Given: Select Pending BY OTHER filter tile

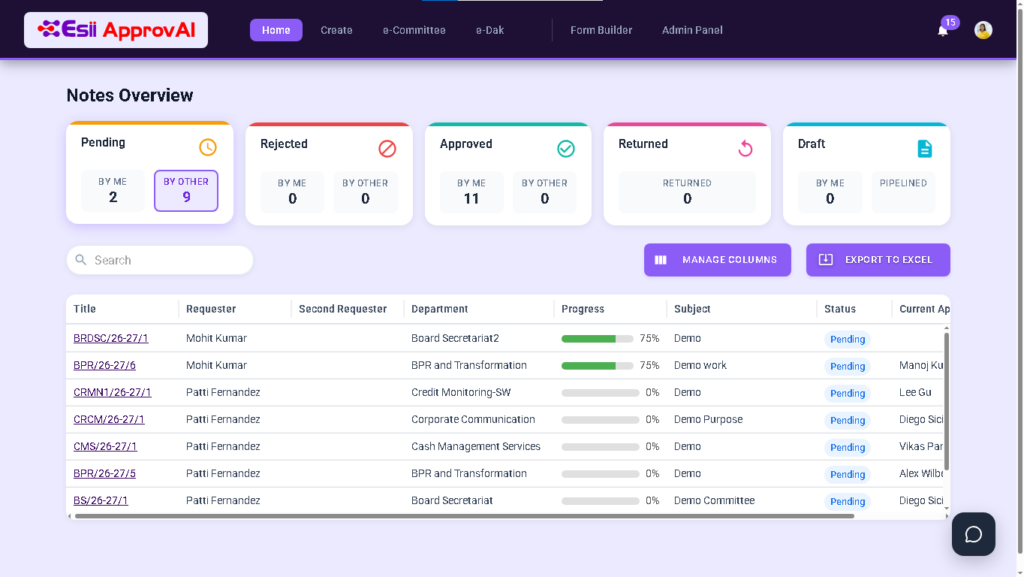Looking at the screenshot, I should point(186,191).
